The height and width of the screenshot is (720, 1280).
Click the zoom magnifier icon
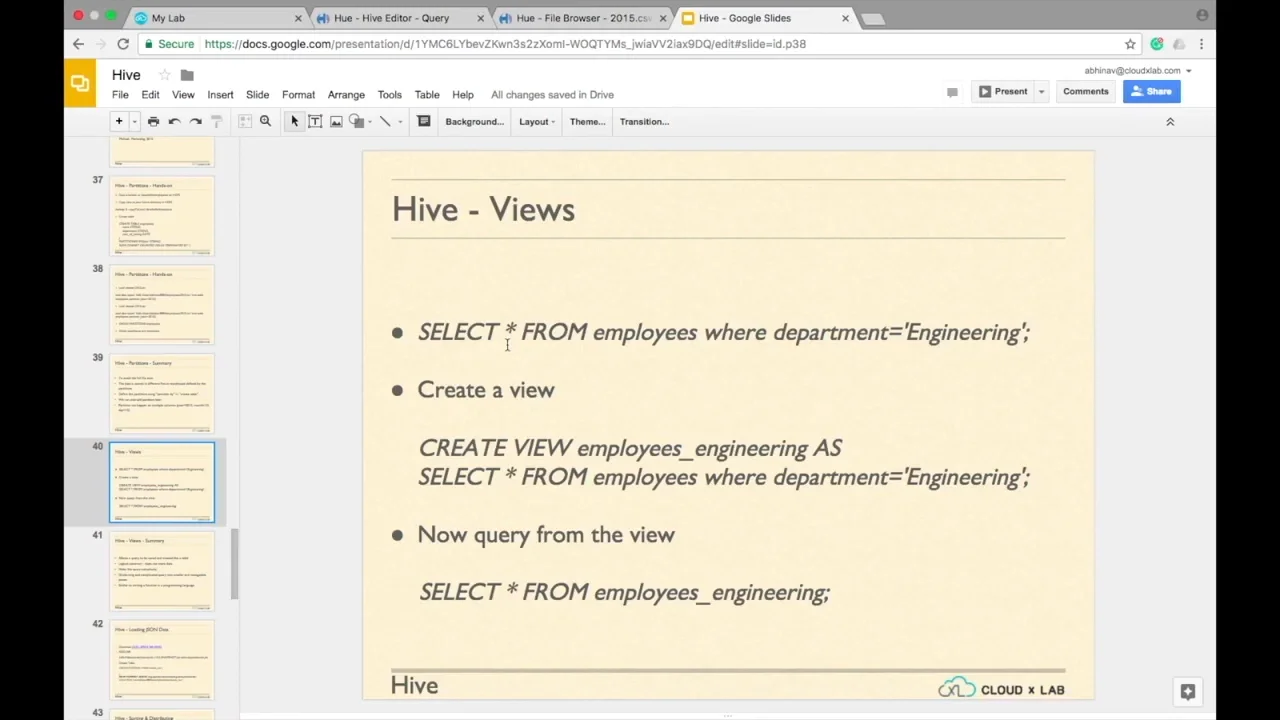265,122
